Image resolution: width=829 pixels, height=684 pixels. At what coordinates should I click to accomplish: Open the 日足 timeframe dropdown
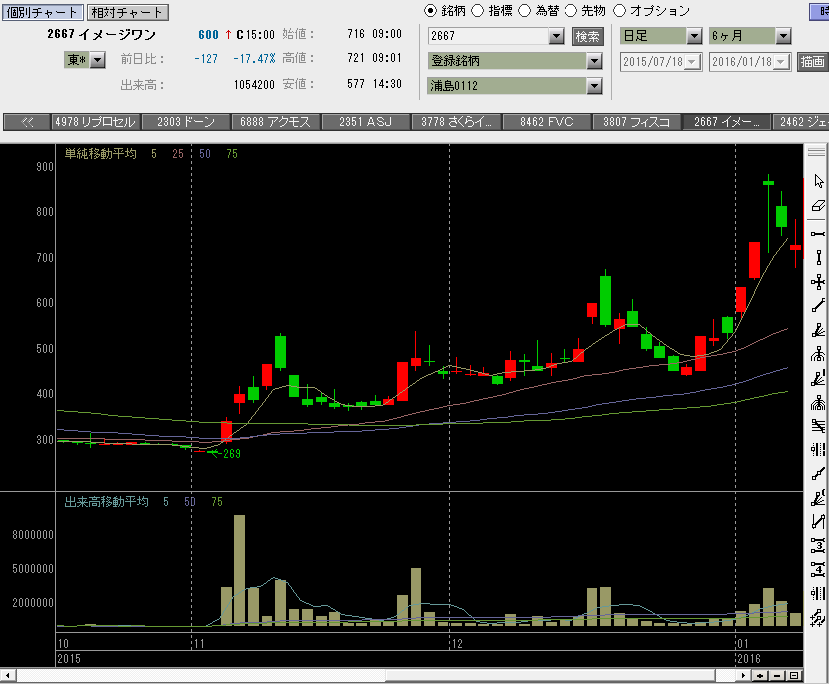pyautogui.click(x=694, y=36)
